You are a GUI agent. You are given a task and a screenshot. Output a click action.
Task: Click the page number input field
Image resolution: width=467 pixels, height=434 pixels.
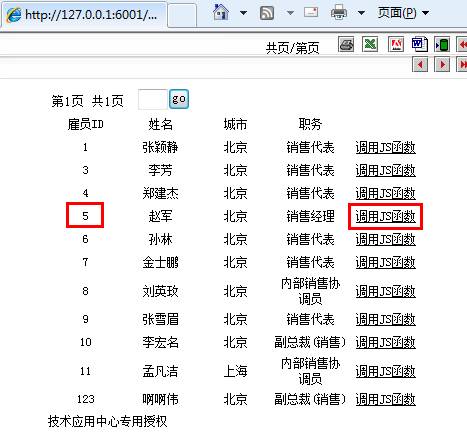pyautogui.click(x=153, y=99)
